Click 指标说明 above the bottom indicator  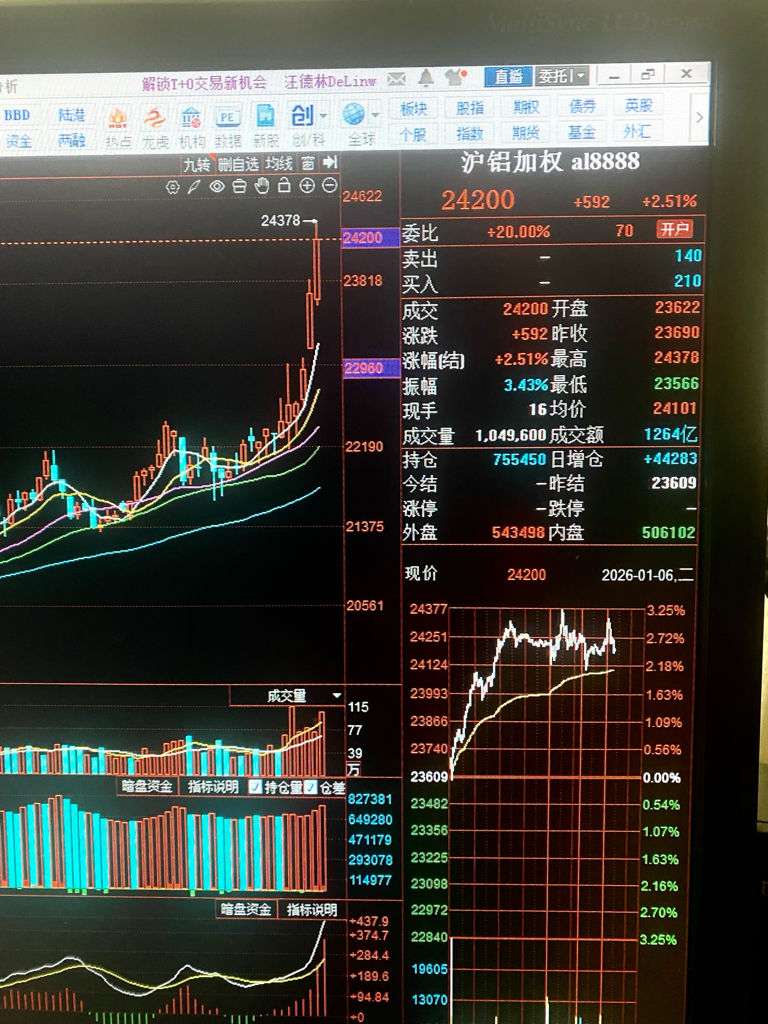(x=312, y=909)
